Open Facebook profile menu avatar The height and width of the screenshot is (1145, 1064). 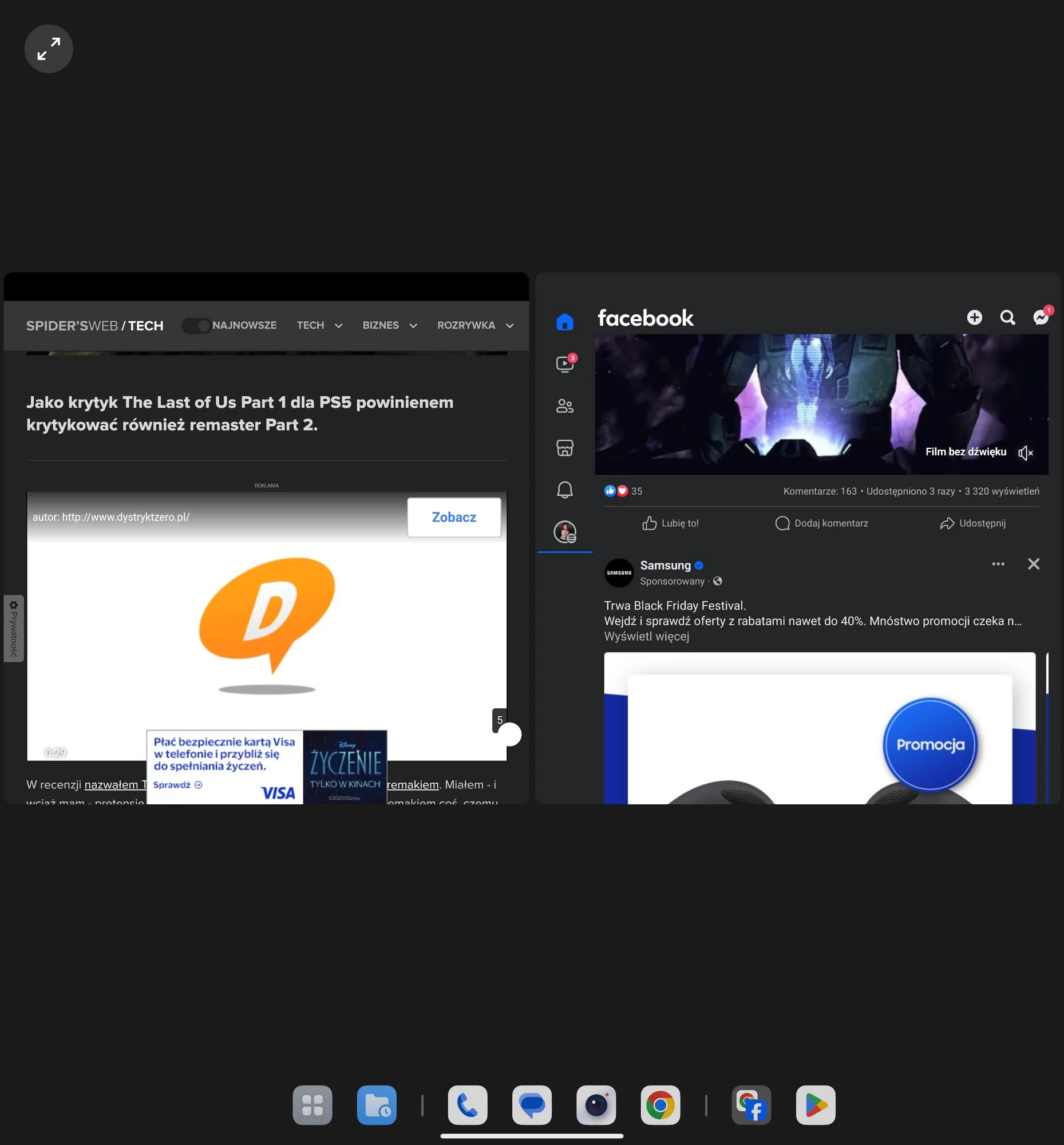point(565,532)
